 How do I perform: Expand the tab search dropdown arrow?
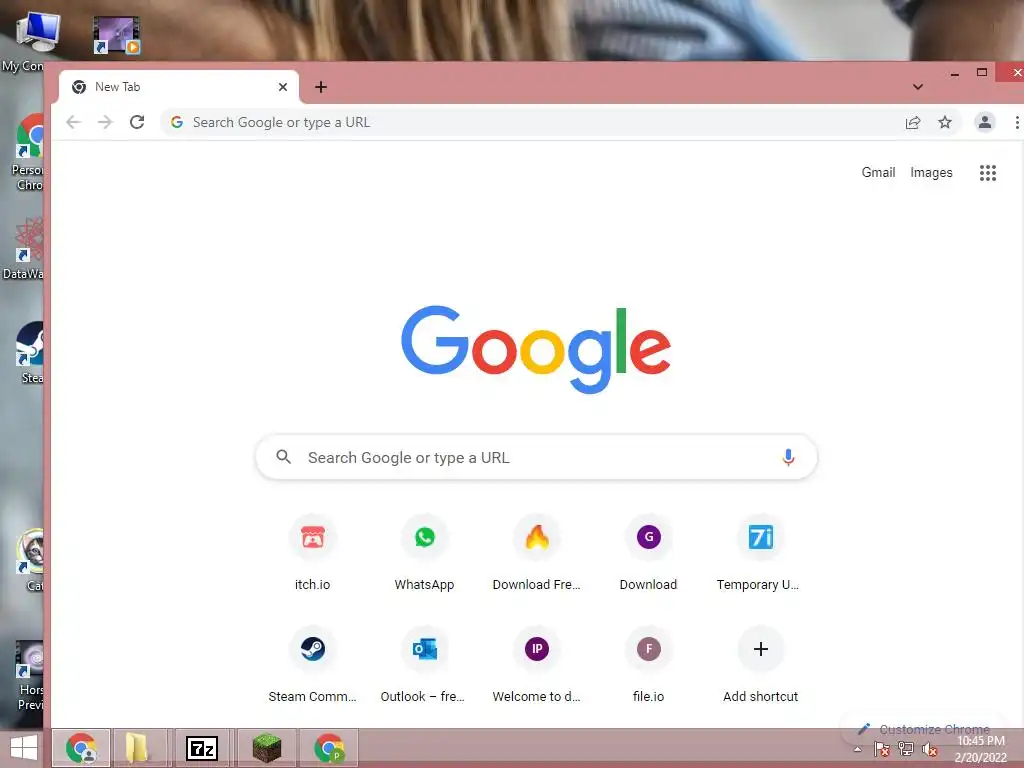point(918,87)
